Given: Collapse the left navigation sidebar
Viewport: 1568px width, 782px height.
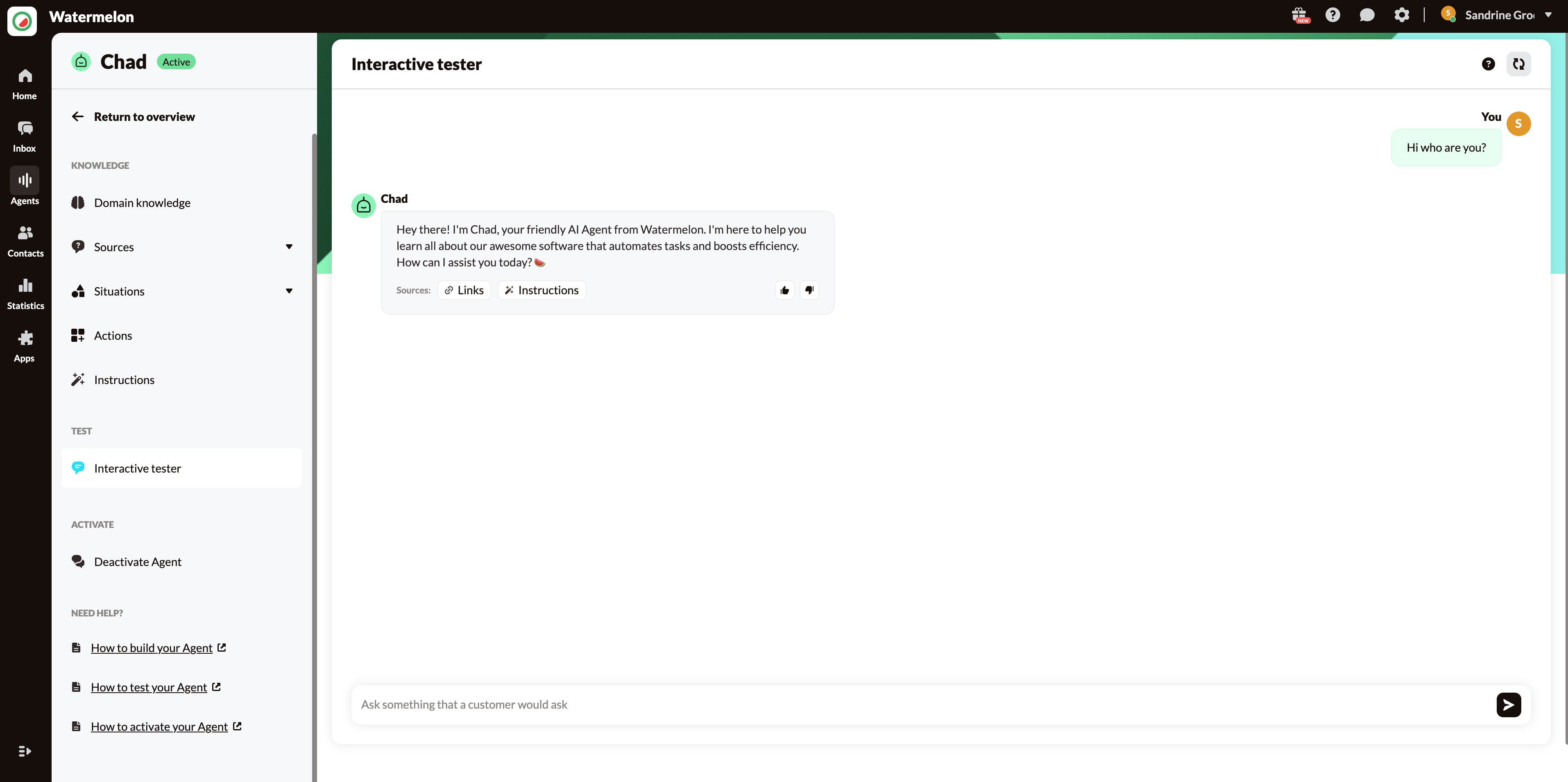Looking at the screenshot, I should click(24, 751).
